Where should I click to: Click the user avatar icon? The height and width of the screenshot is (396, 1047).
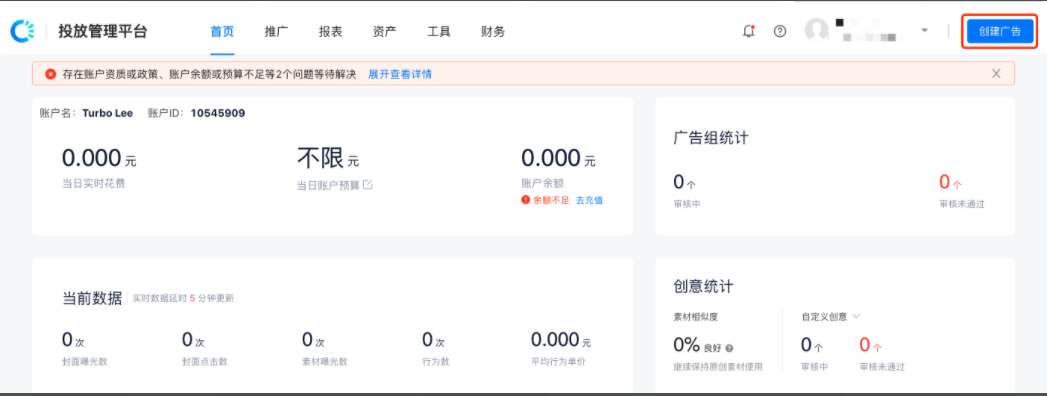pyautogui.click(x=817, y=31)
